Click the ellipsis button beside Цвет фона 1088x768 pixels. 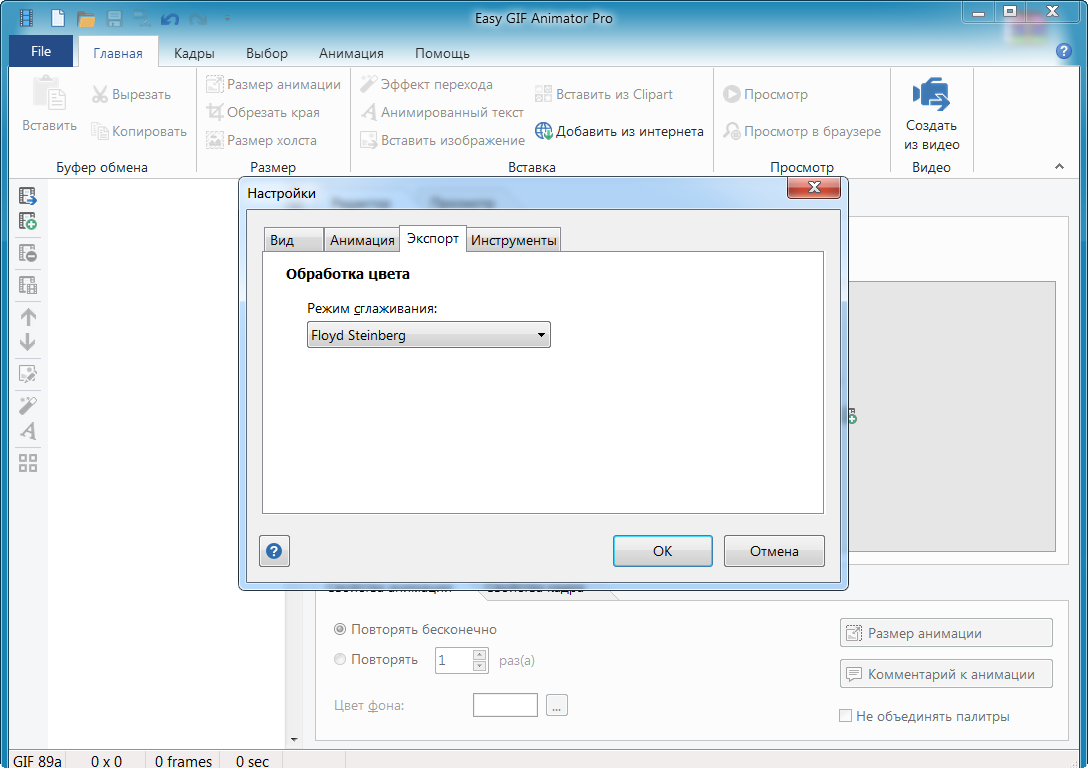(556, 705)
